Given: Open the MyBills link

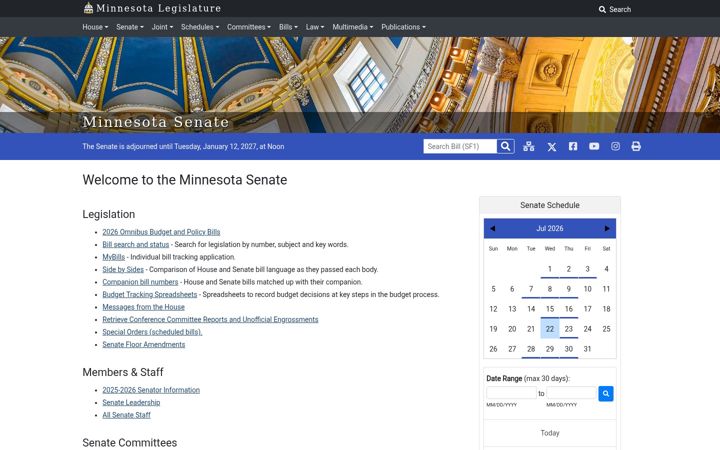Looking at the screenshot, I should [113, 257].
